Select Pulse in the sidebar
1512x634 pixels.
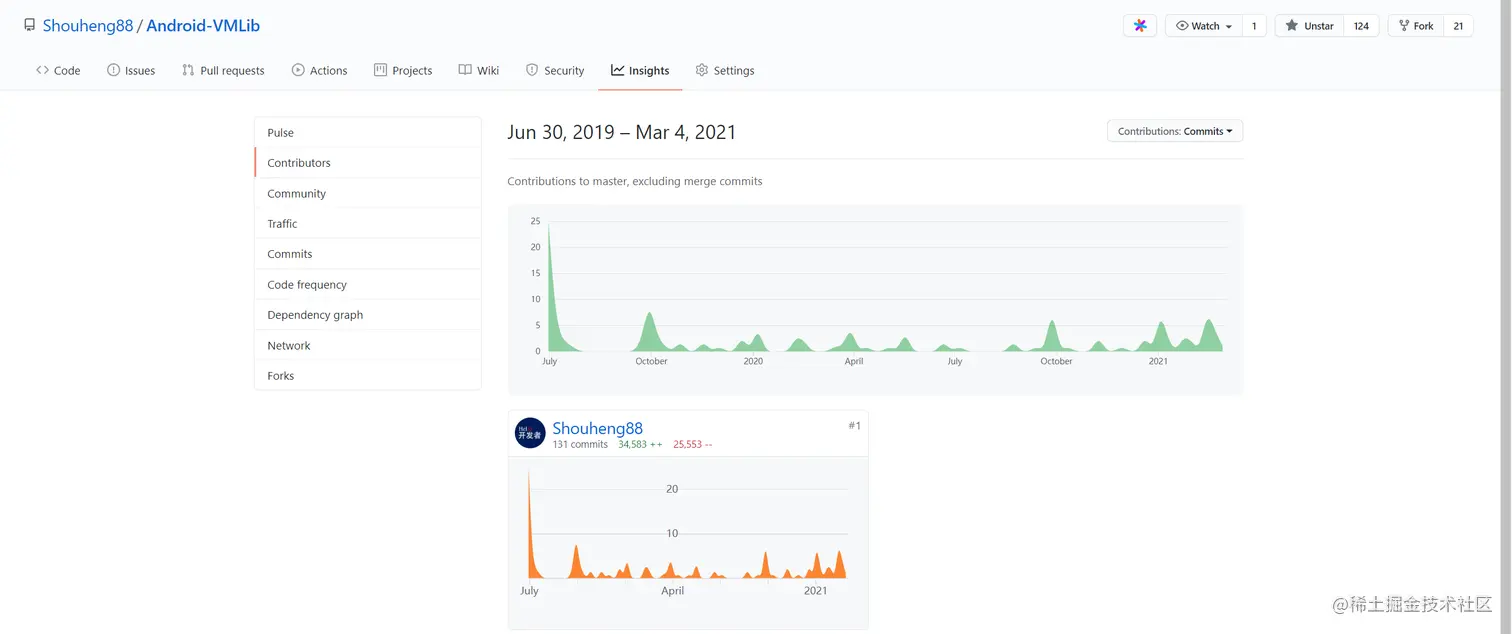[x=368, y=133]
